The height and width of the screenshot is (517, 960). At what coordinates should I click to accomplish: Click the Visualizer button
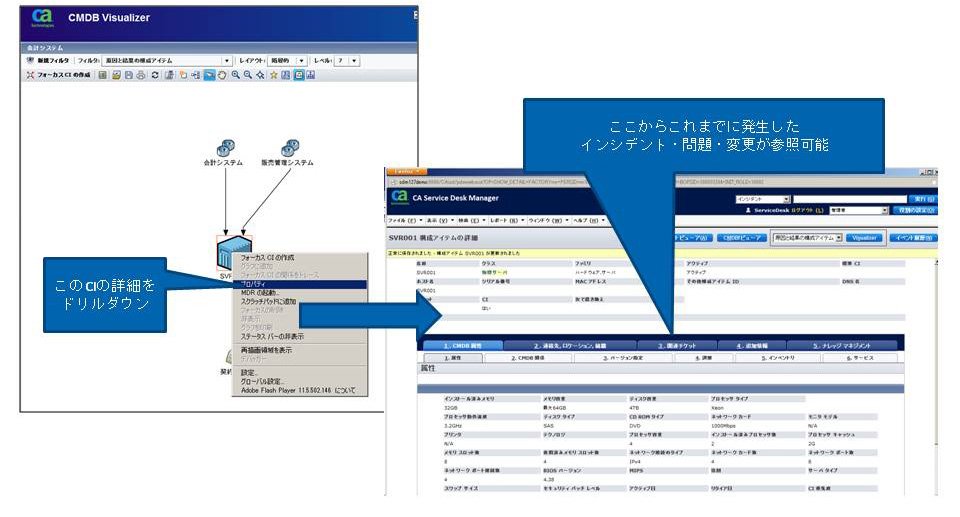click(864, 238)
